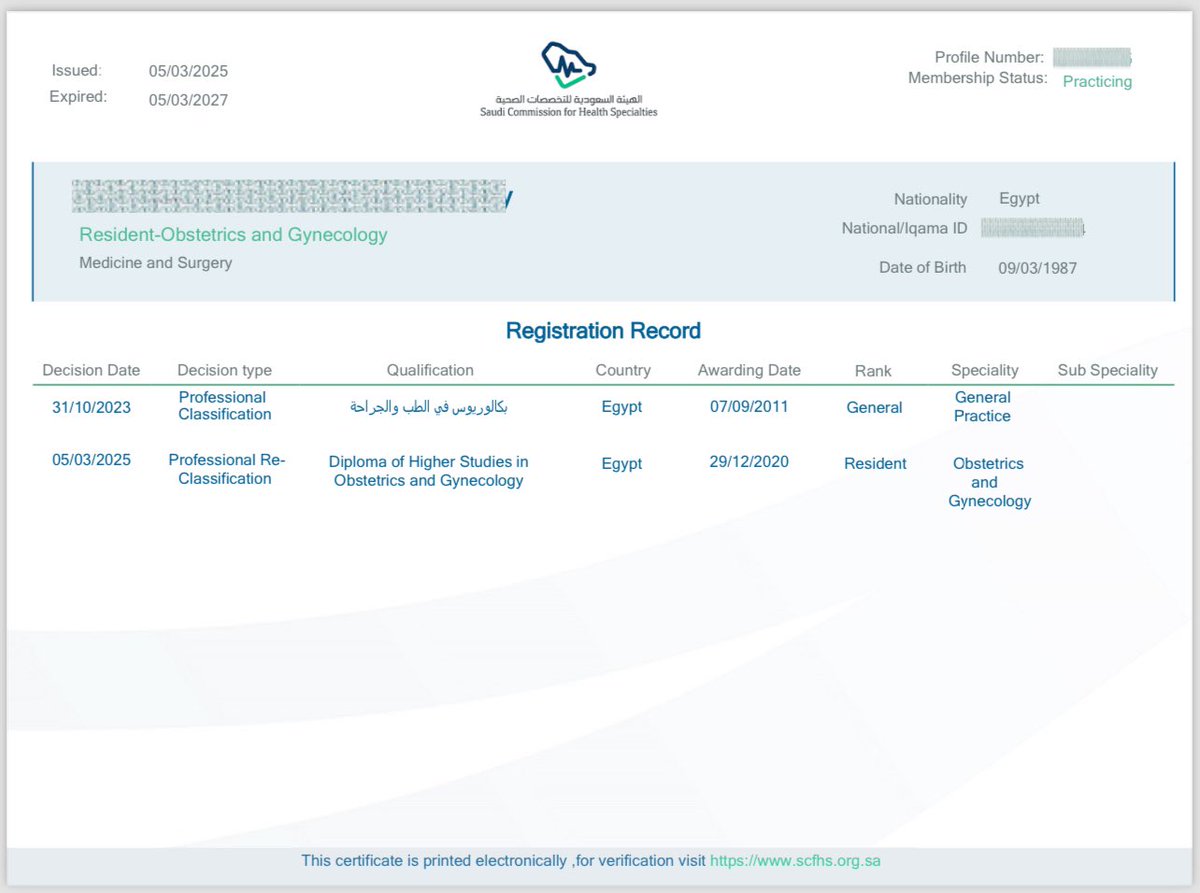Select the Decision Date column header
This screenshot has height=893, width=1200.
point(92,369)
